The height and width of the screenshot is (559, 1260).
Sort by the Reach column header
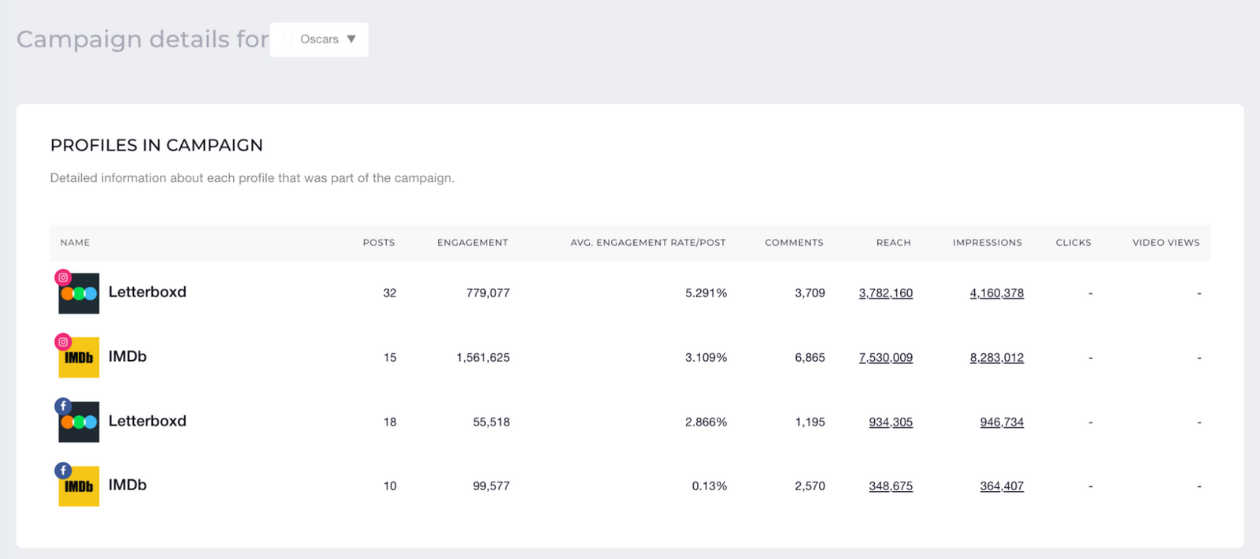click(893, 243)
